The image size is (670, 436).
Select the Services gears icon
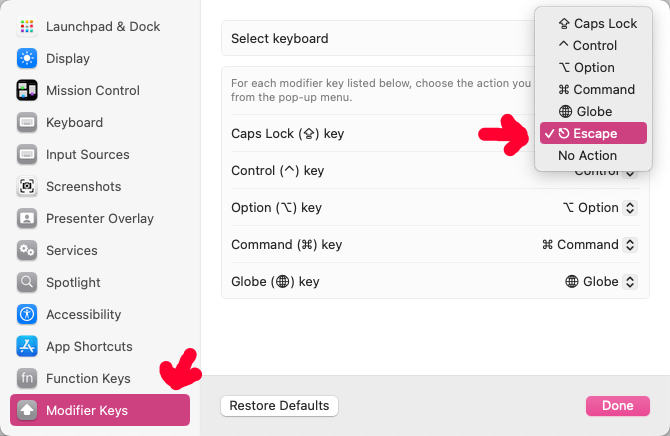click(x=27, y=250)
